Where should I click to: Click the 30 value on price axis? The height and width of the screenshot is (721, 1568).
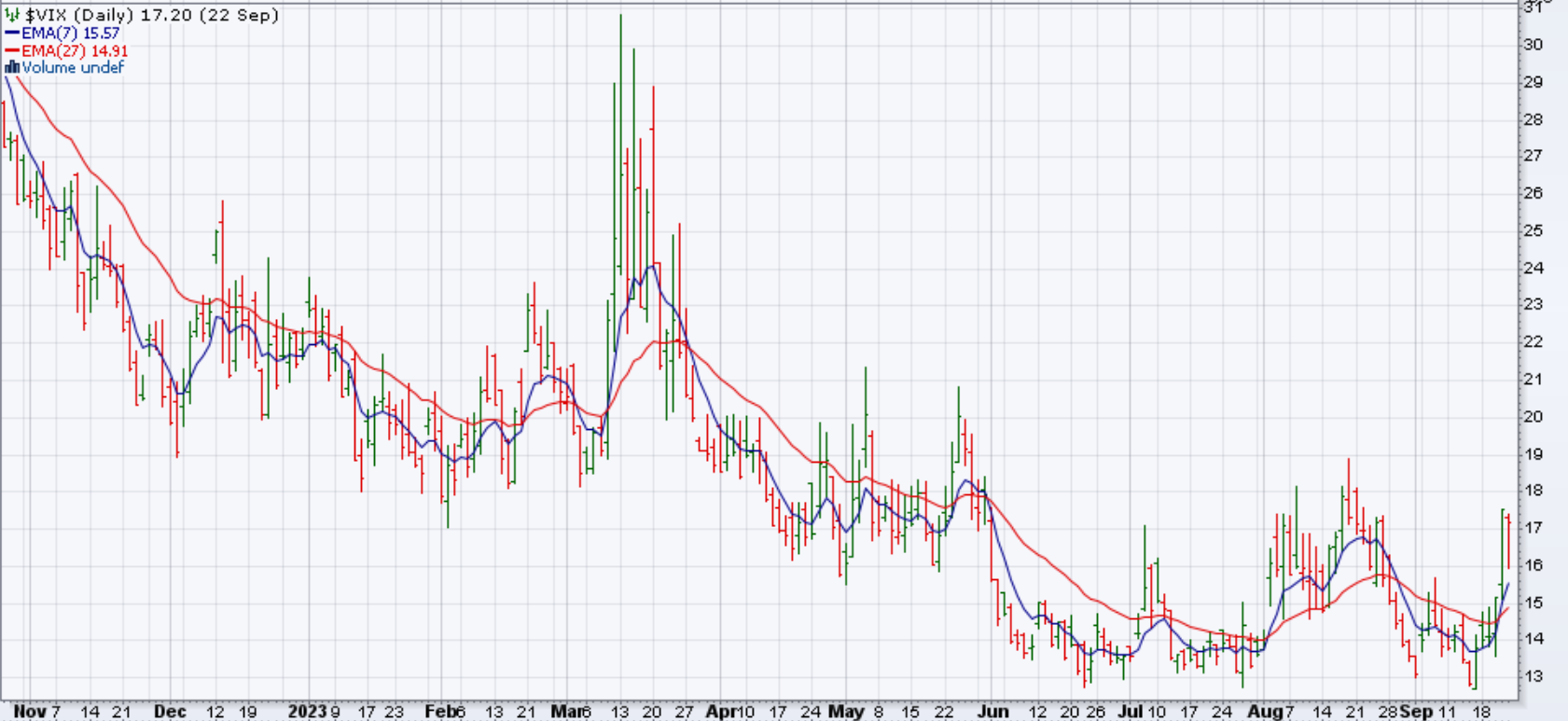click(1533, 45)
